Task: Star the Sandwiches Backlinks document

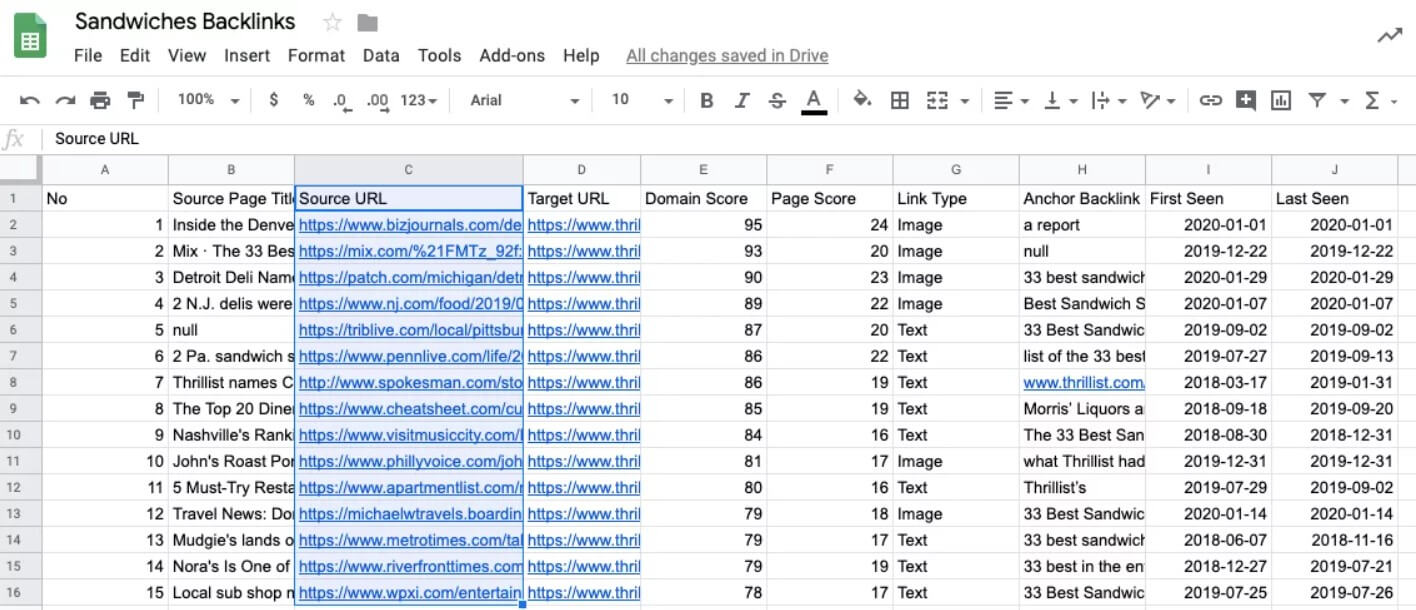Action: click(x=333, y=22)
